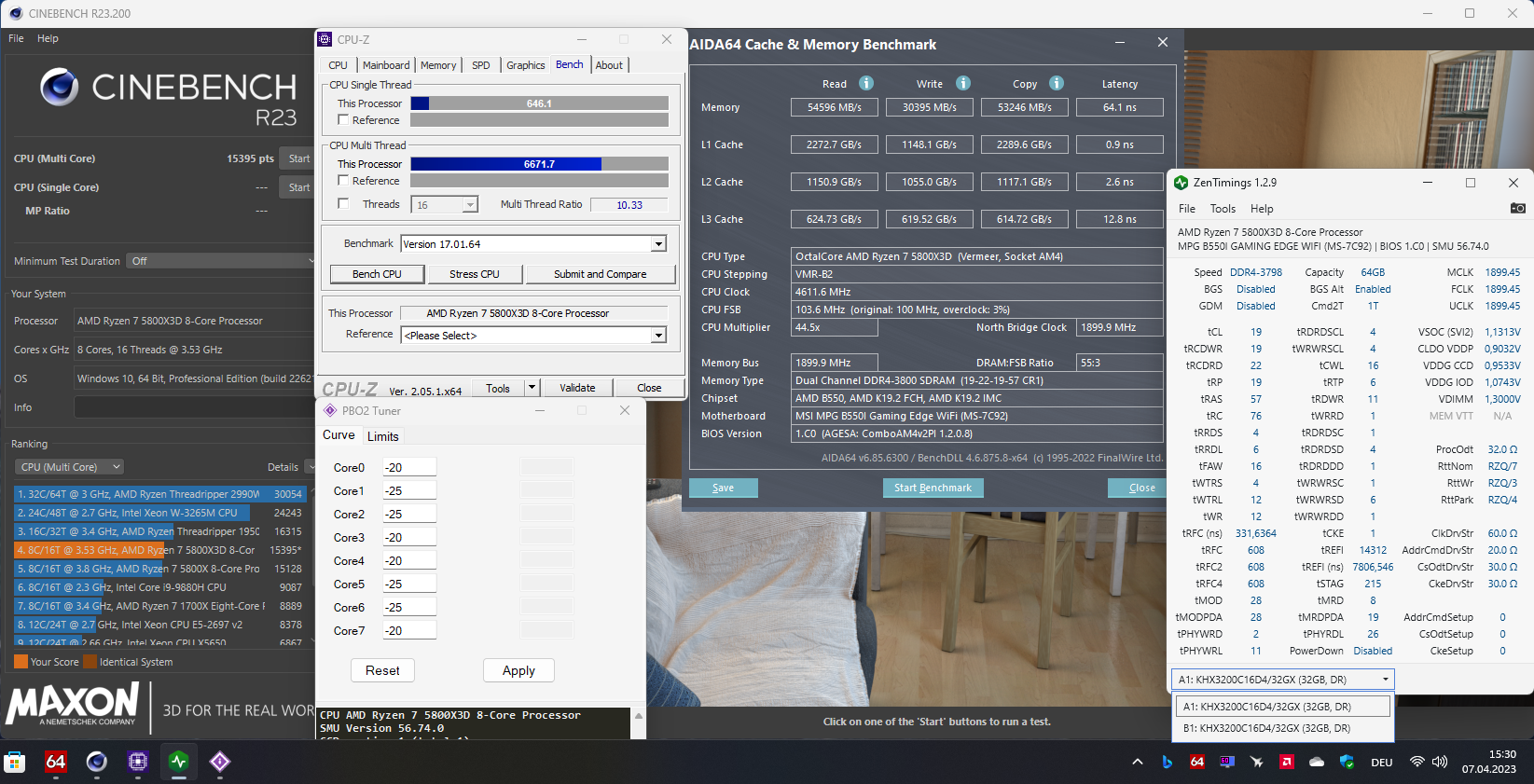Click the Core5 curve value field
The width and height of the screenshot is (1534, 784).
(409, 584)
